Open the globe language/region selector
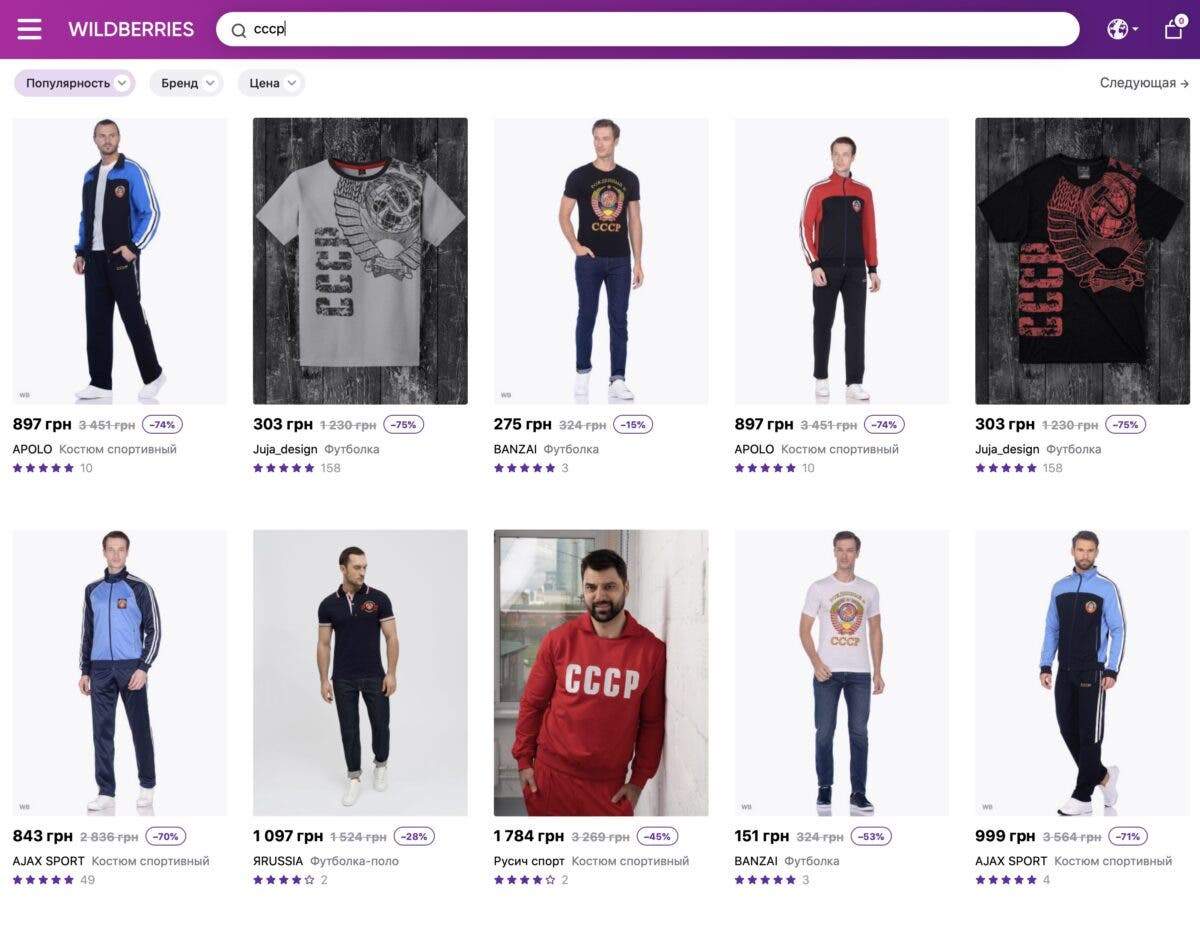This screenshot has width=1200, height=929. point(1120,29)
